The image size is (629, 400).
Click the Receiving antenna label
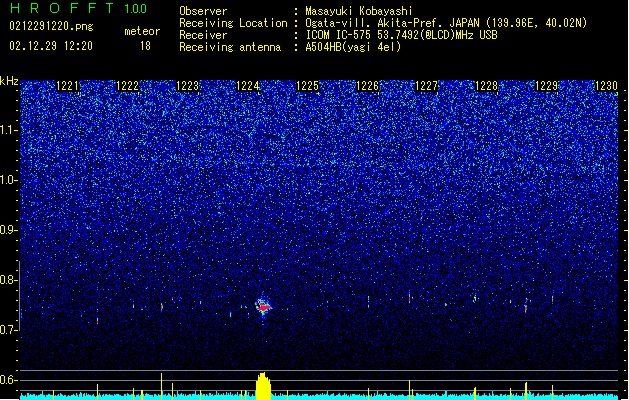click(x=230, y=47)
